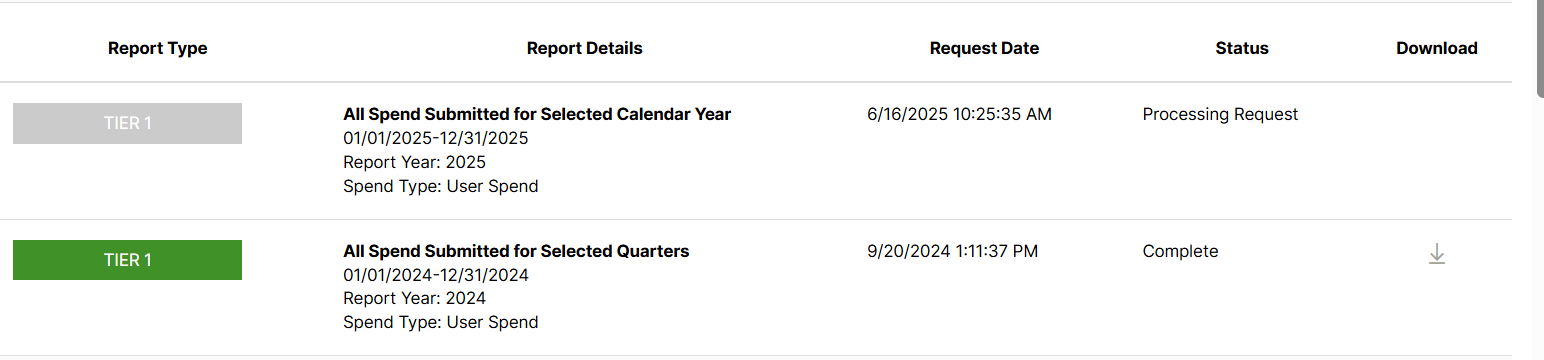This screenshot has width=1544, height=360.
Task: Click the gray TIER 1 badge
Action: (127, 123)
